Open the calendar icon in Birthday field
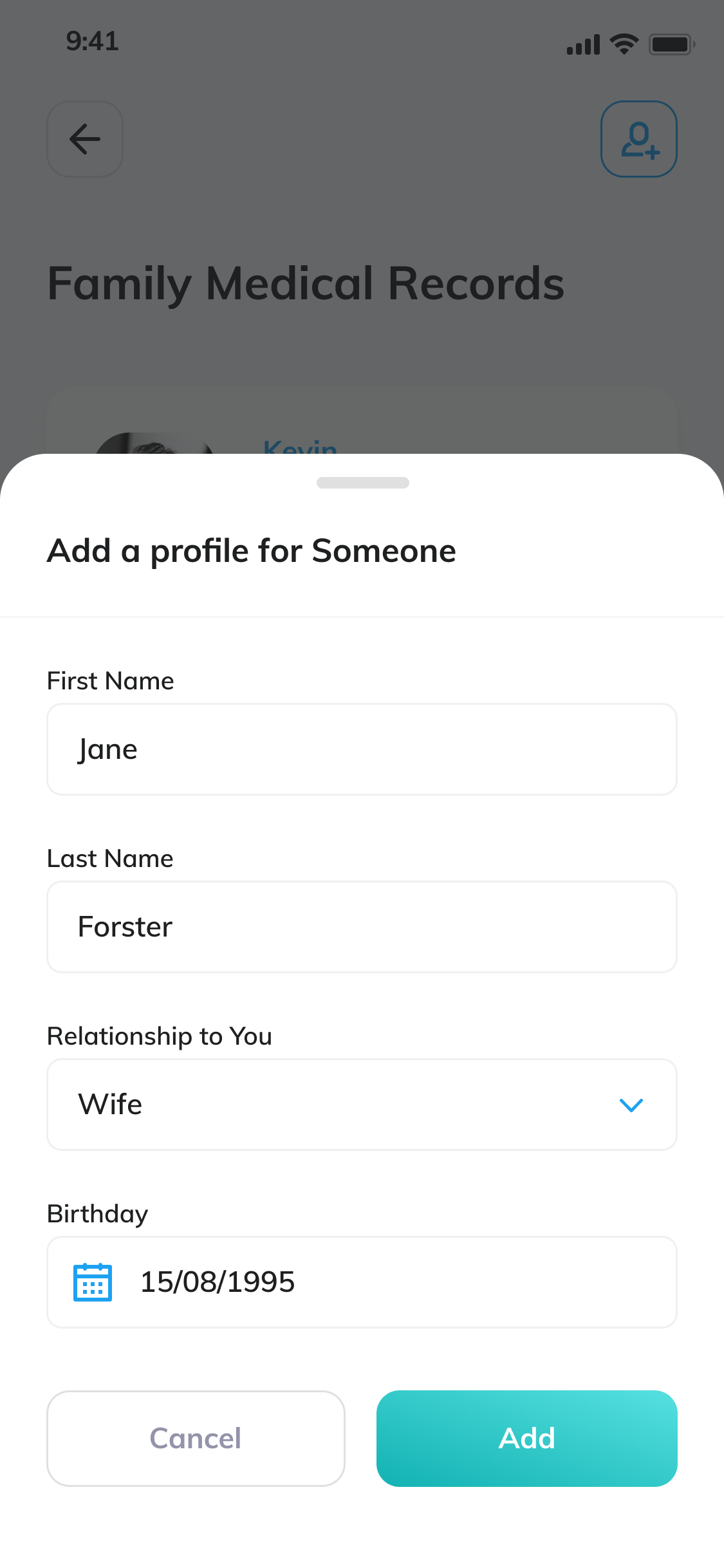Image resolution: width=724 pixels, height=1568 pixels. (x=93, y=1282)
